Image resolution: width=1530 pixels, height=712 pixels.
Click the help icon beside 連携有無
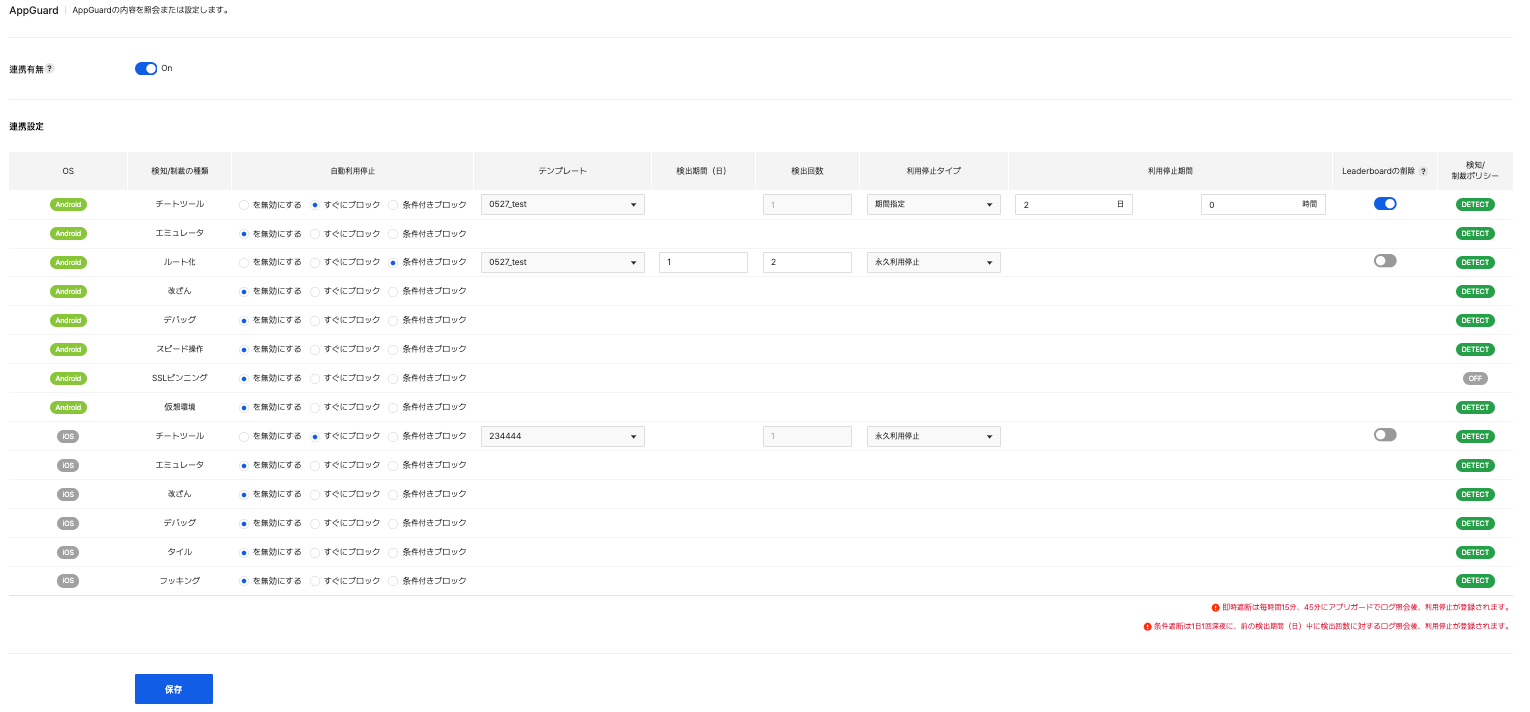tap(50, 69)
